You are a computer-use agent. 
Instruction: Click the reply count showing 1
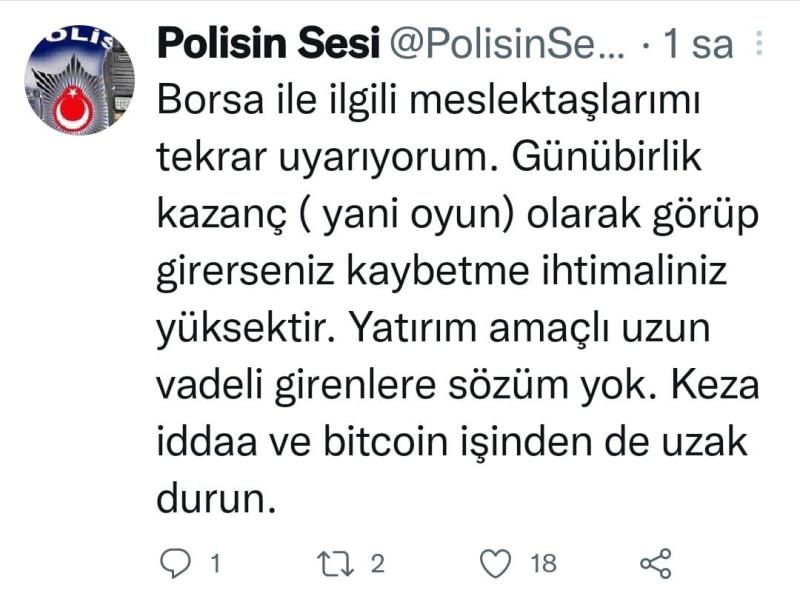(213, 564)
